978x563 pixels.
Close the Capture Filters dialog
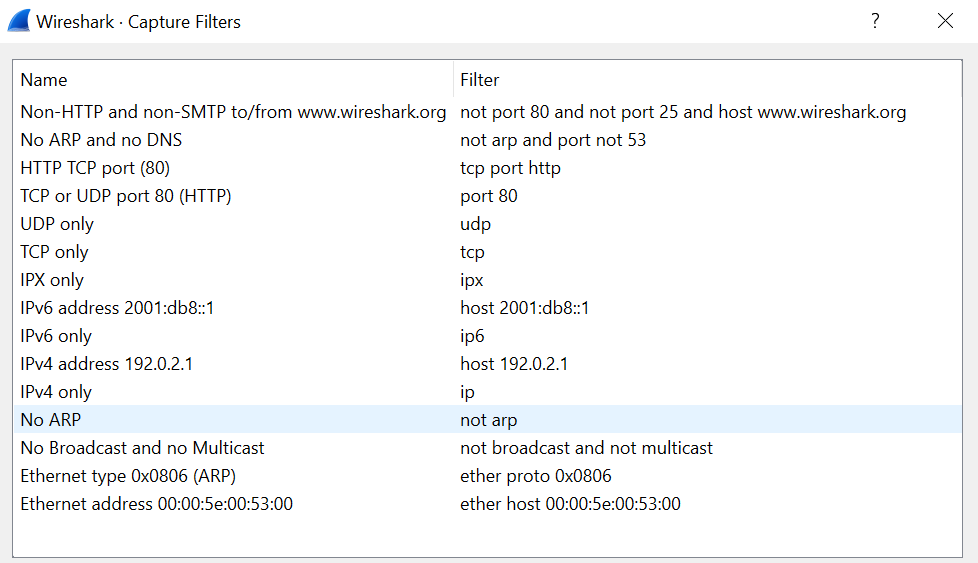pyautogui.click(x=945, y=21)
